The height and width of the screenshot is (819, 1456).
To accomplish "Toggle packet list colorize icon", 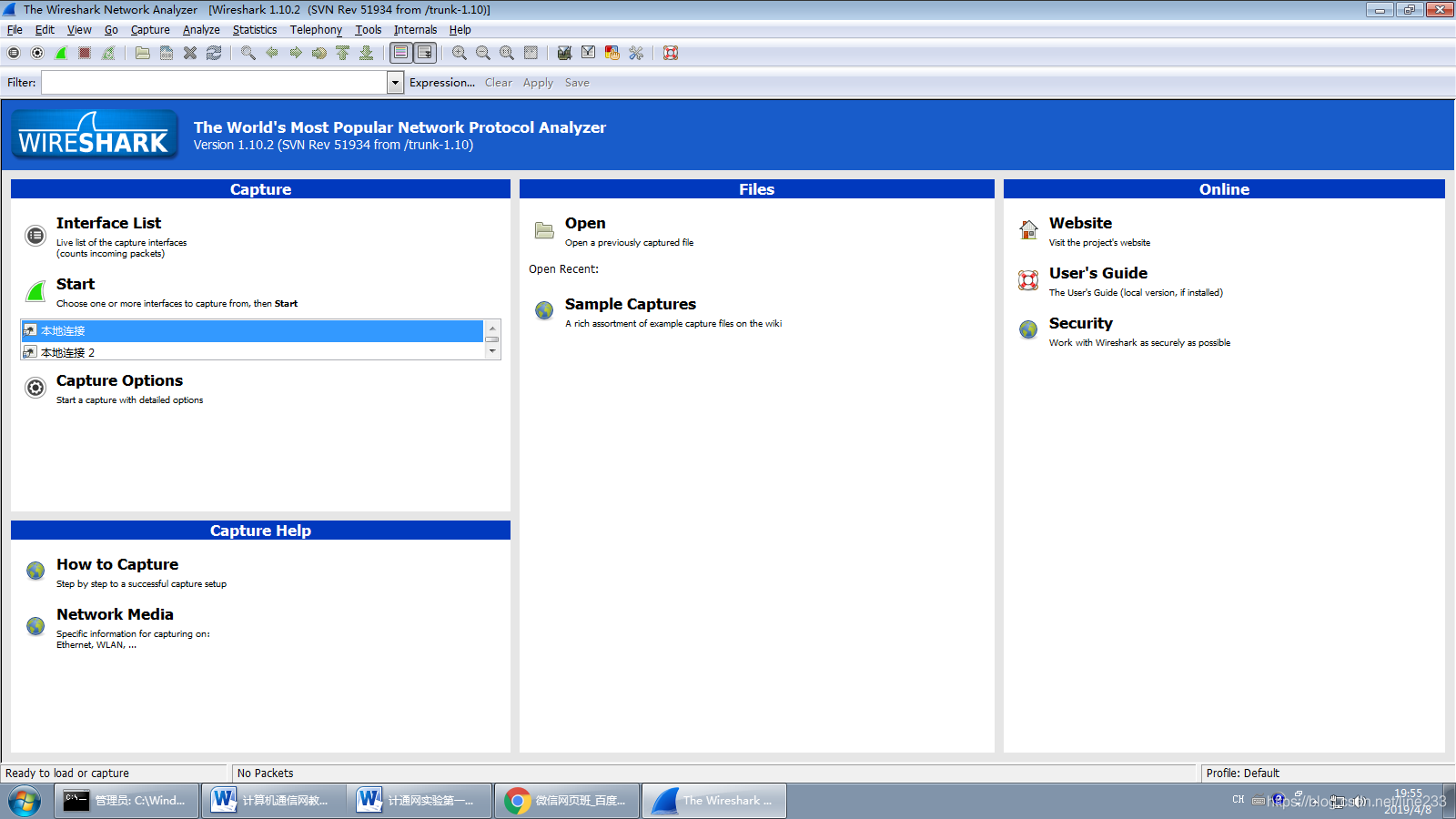I will (401, 53).
